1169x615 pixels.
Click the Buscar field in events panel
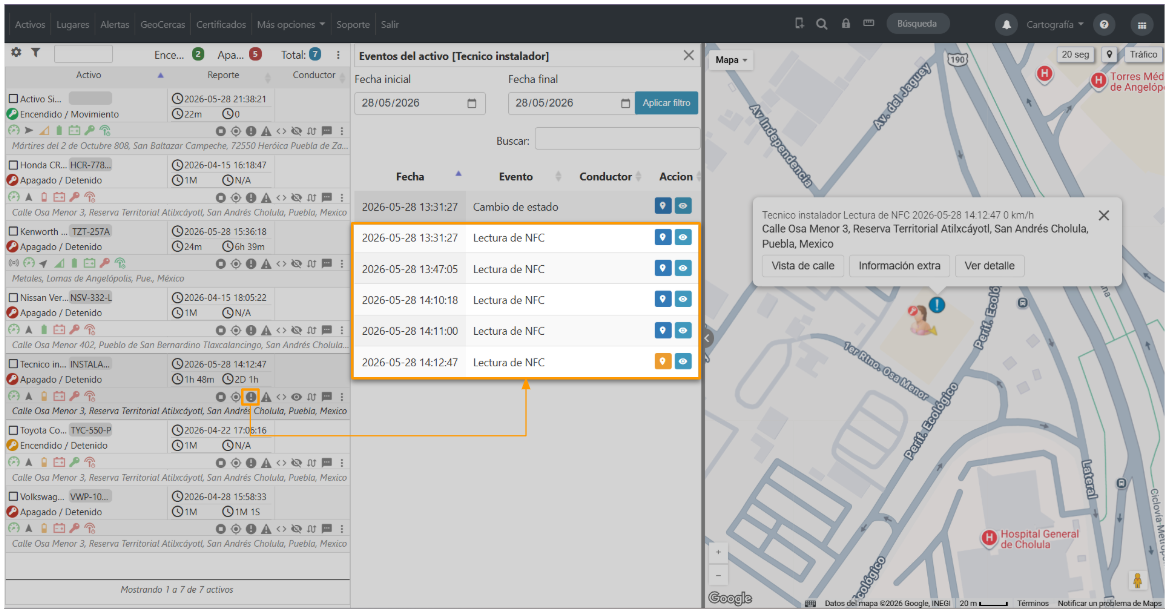[617, 139]
